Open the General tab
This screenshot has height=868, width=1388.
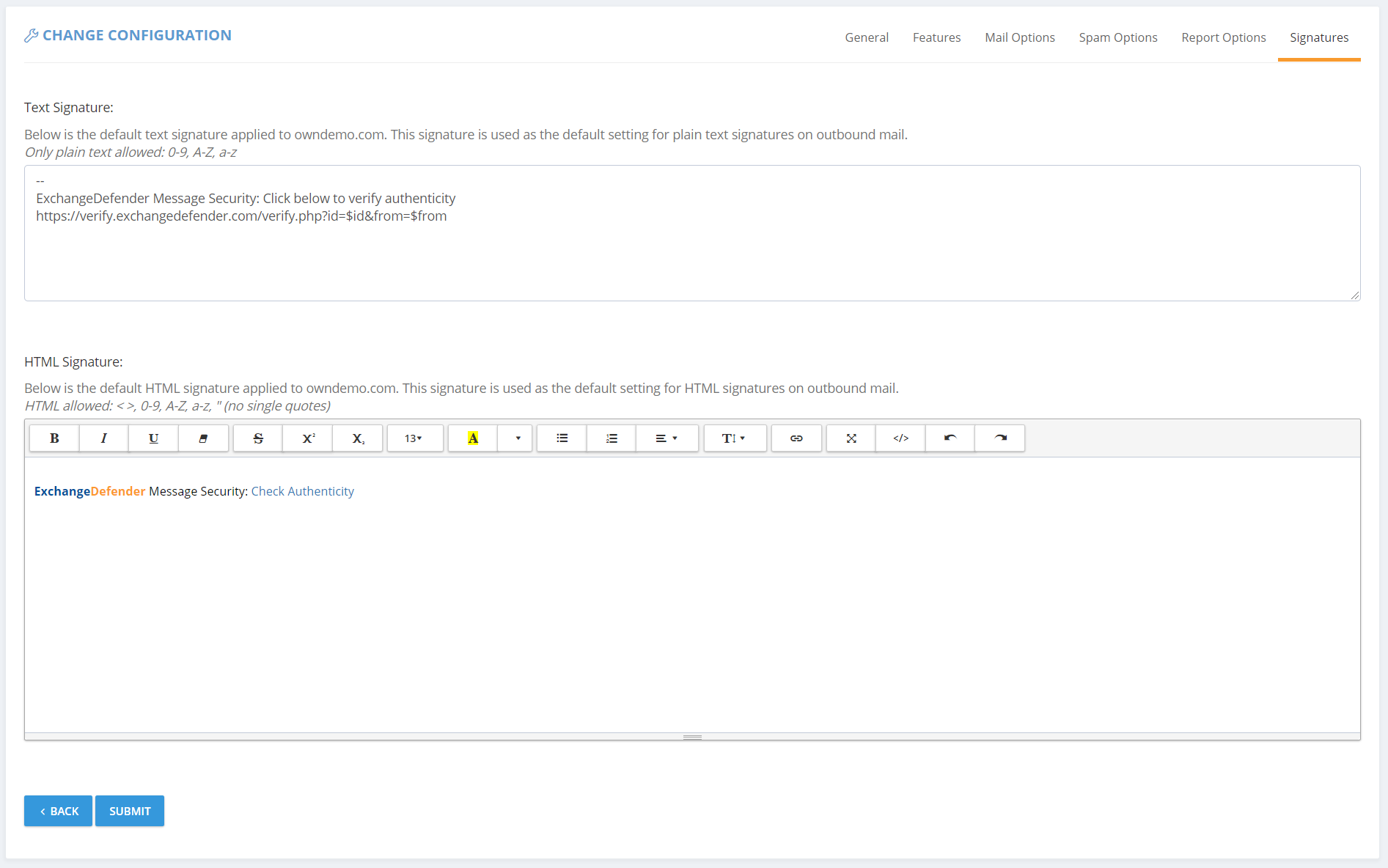tap(867, 37)
